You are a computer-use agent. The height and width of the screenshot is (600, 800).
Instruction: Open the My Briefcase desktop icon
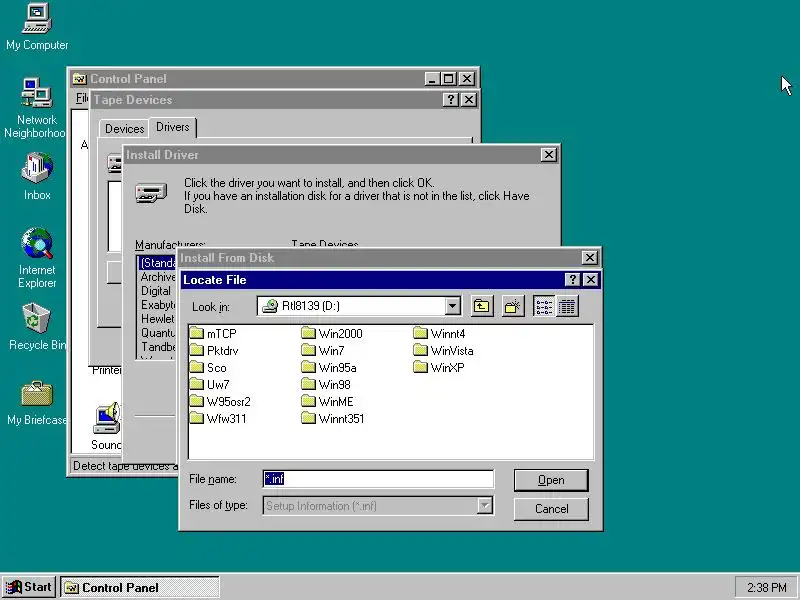[x=37, y=403]
